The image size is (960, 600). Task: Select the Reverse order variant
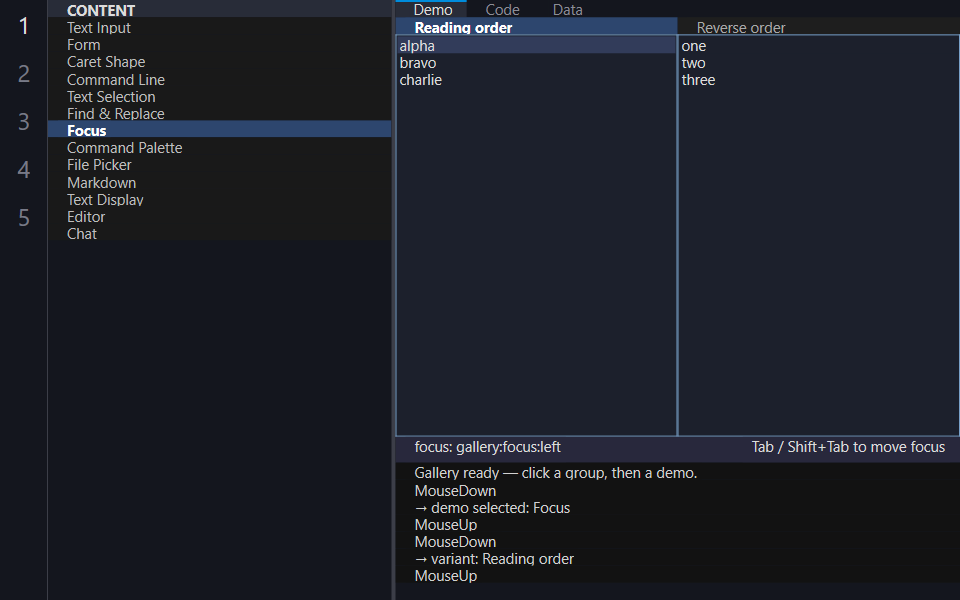click(x=818, y=28)
